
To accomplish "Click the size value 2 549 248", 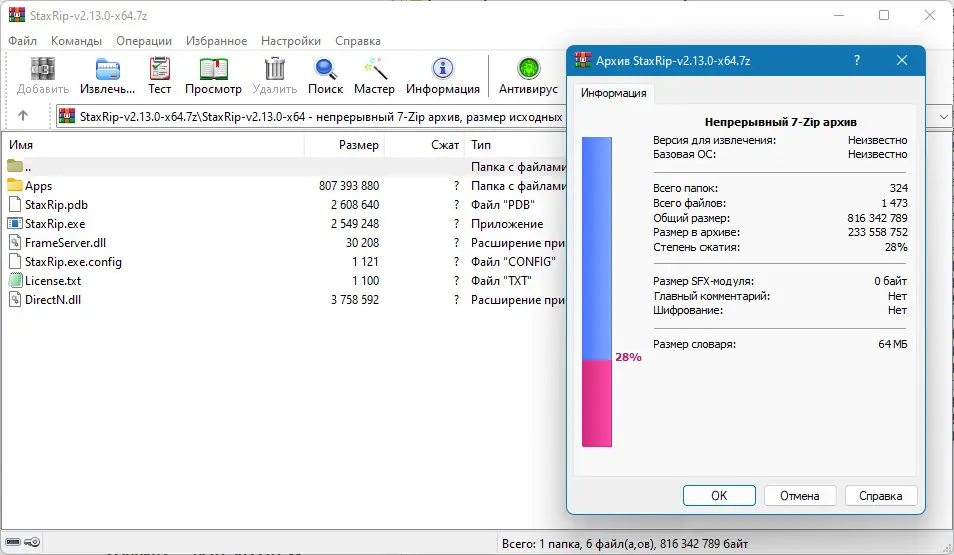I will tap(355, 223).
